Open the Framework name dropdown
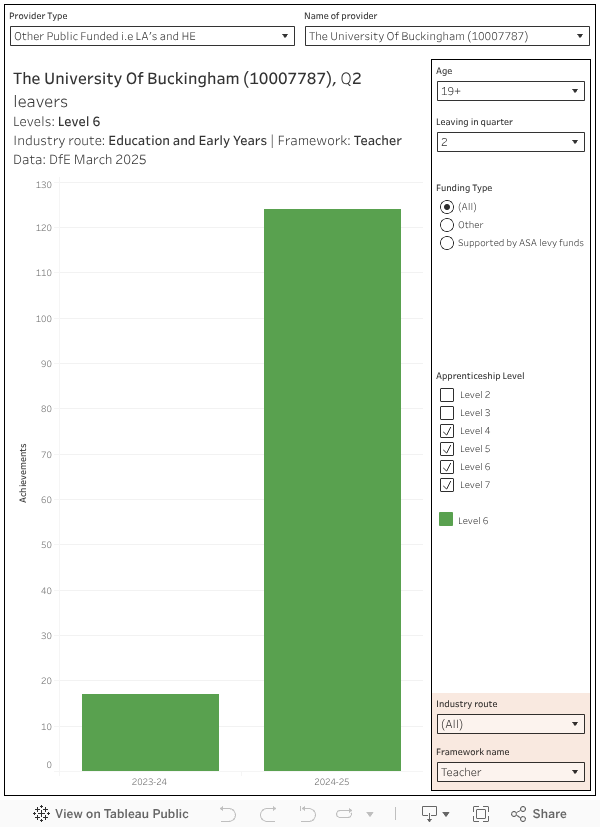 click(x=510, y=772)
